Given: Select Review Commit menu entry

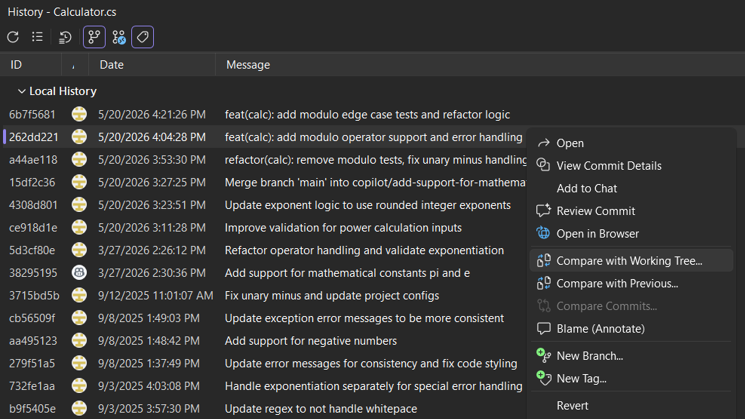Looking at the screenshot, I should point(631,211).
